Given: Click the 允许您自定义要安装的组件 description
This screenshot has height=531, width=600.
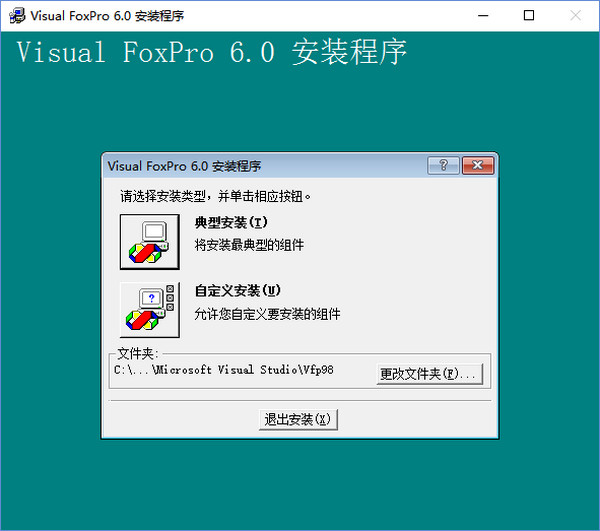Looking at the screenshot, I should pos(267,314).
